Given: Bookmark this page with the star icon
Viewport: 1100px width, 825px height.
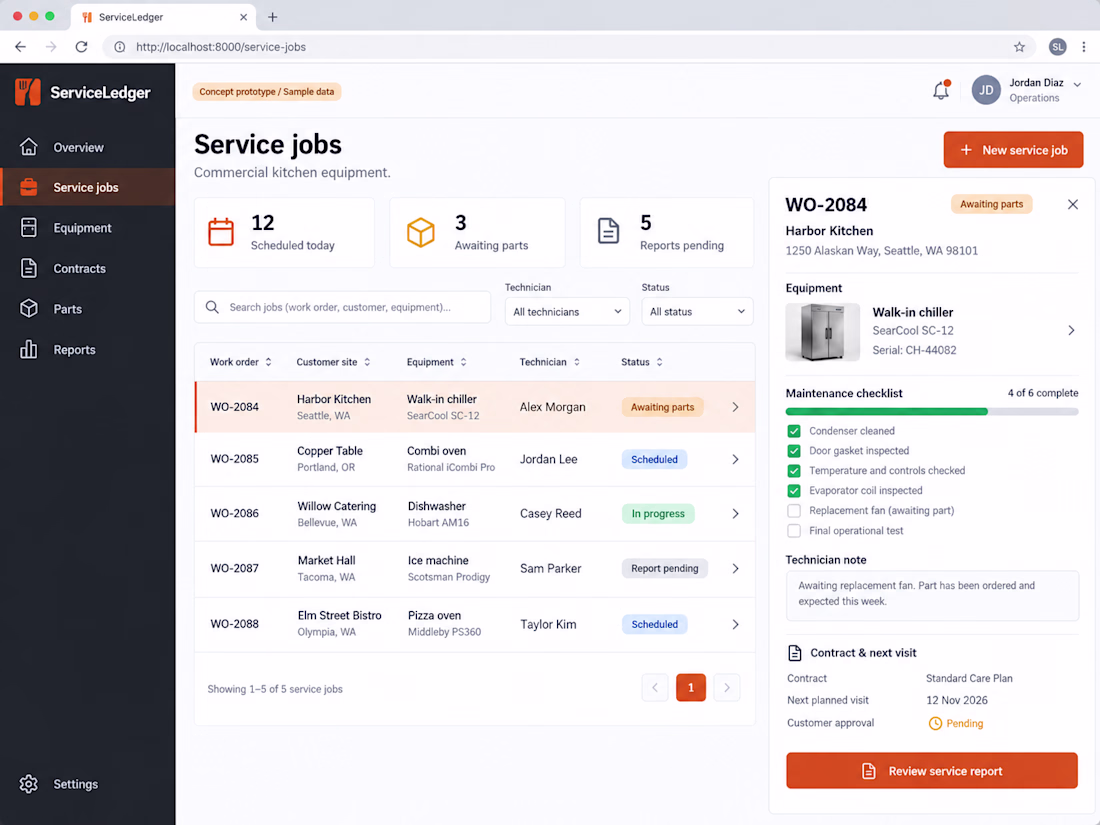Looking at the screenshot, I should 1019,47.
